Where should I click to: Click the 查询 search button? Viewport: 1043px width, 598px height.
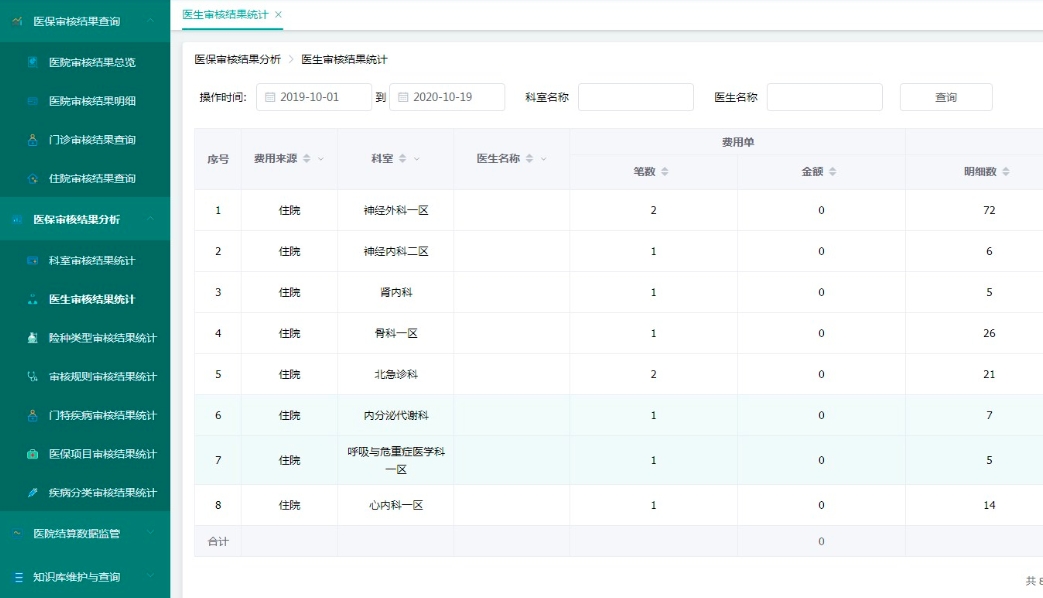pyautogui.click(x=946, y=97)
